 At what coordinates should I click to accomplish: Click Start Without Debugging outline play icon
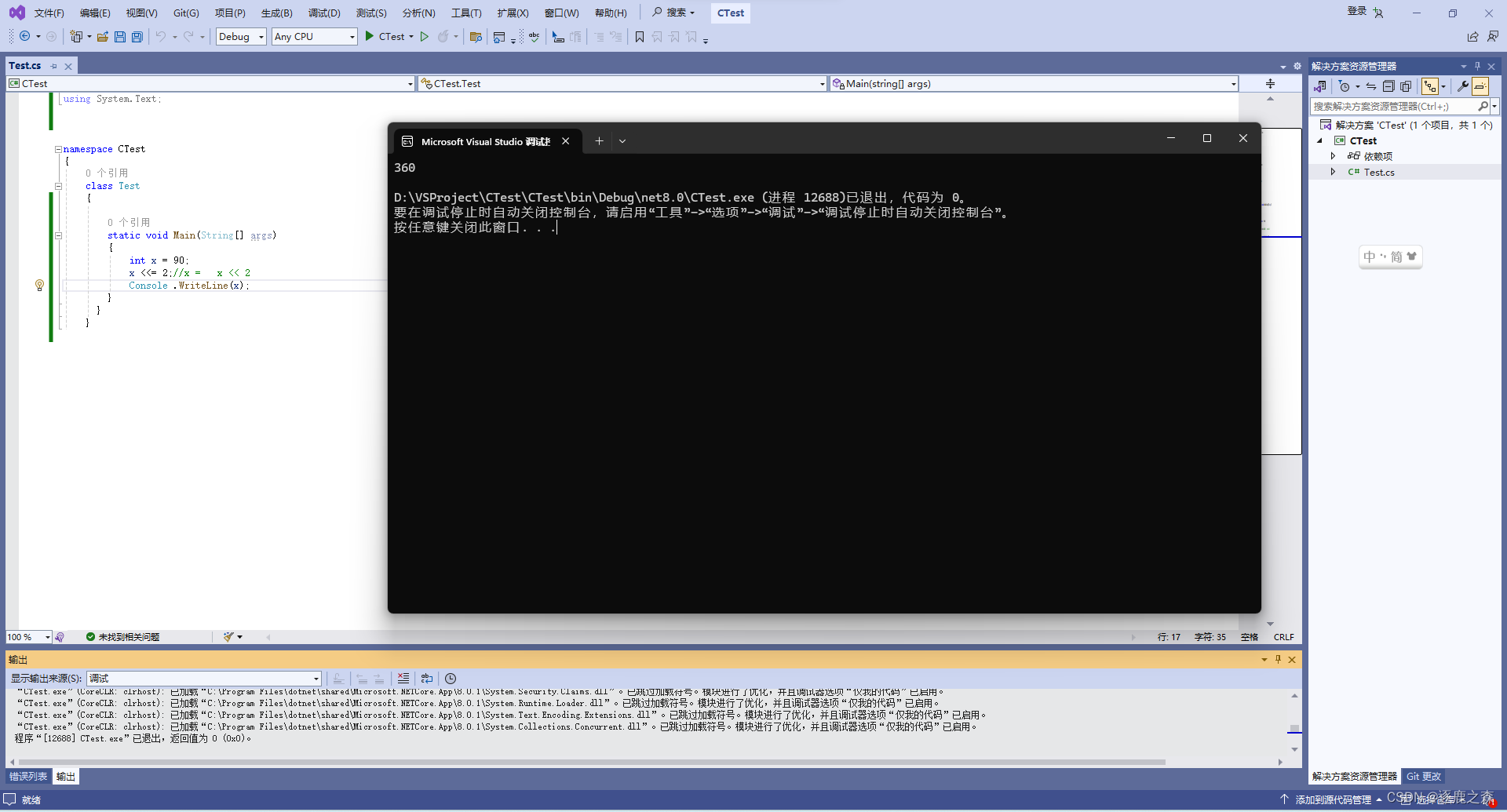(425, 36)
